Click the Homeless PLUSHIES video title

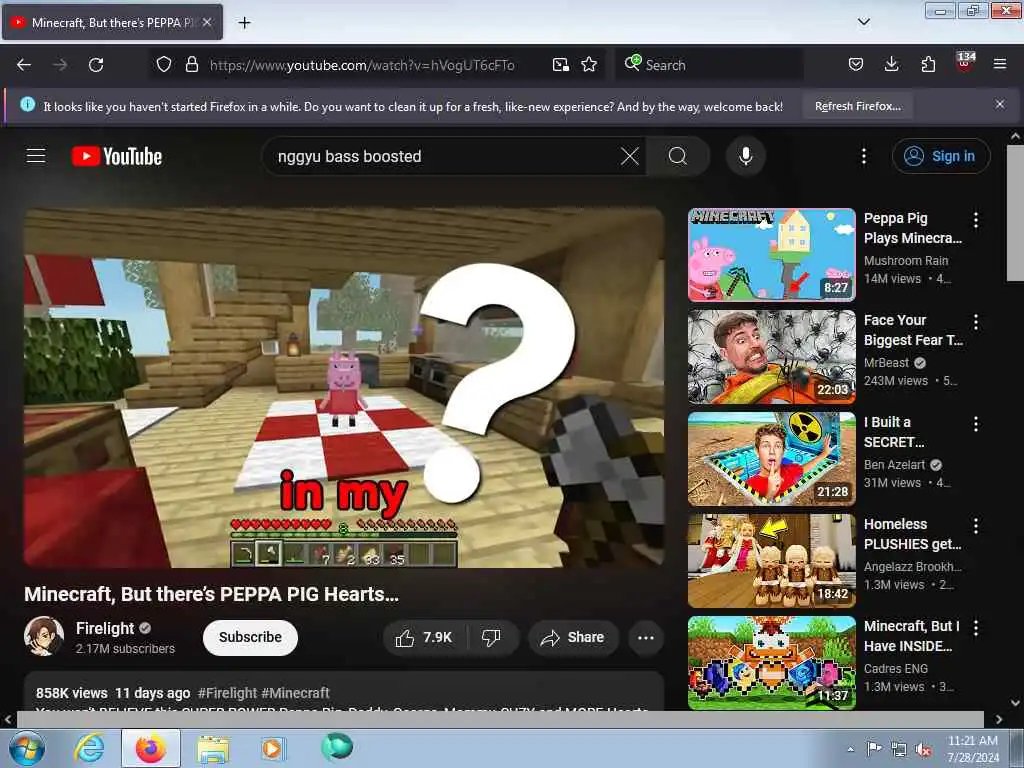point(912,534)
